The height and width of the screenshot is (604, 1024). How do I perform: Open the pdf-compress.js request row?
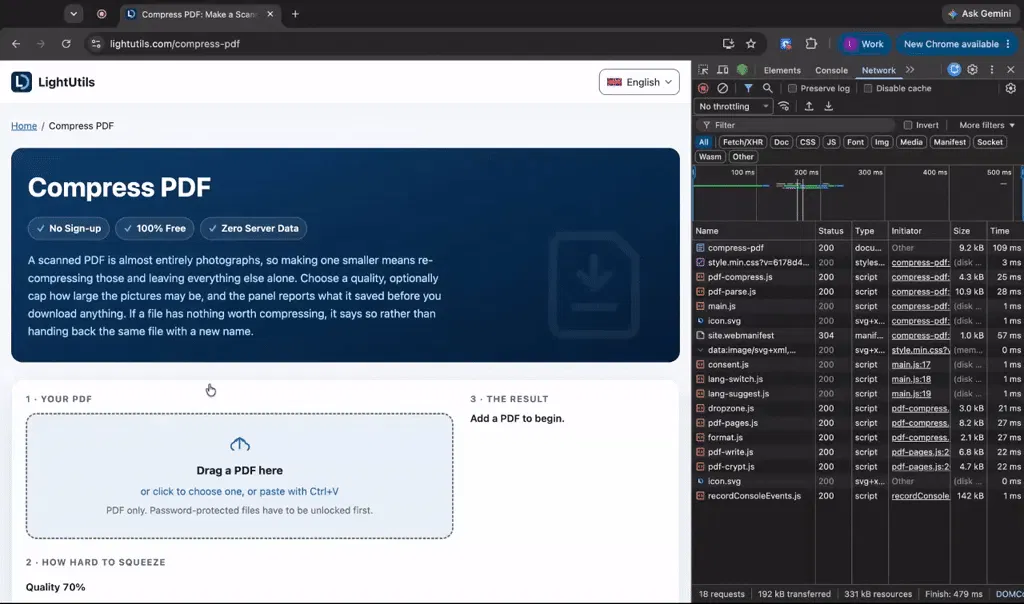coord(857,277)
